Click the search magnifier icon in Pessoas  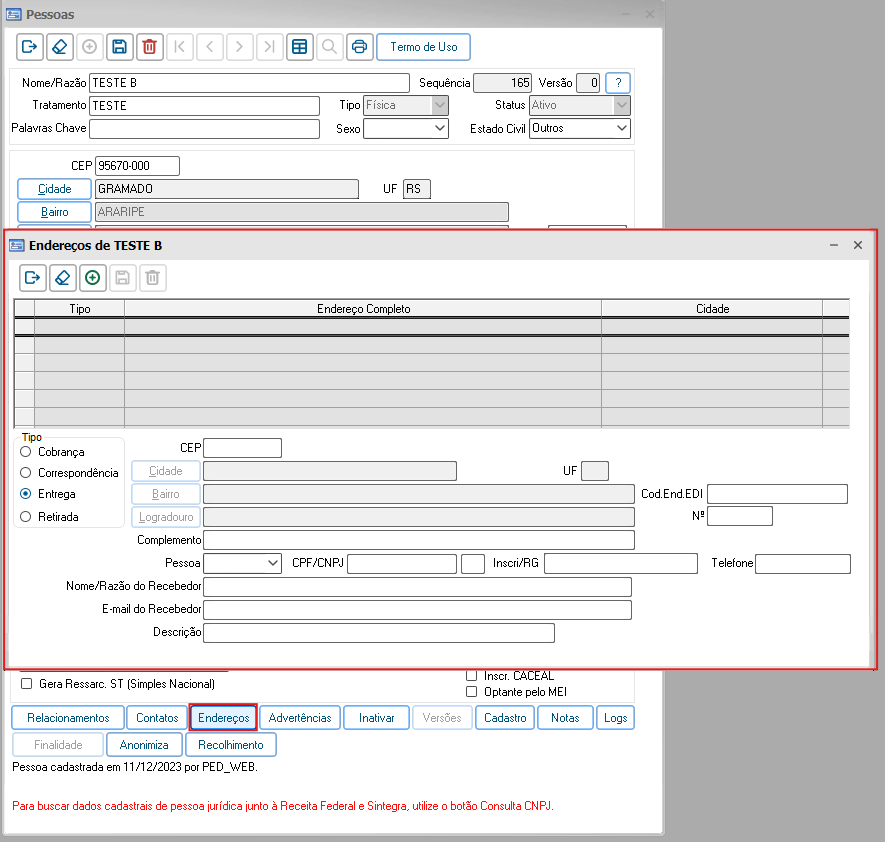point(330,47)
